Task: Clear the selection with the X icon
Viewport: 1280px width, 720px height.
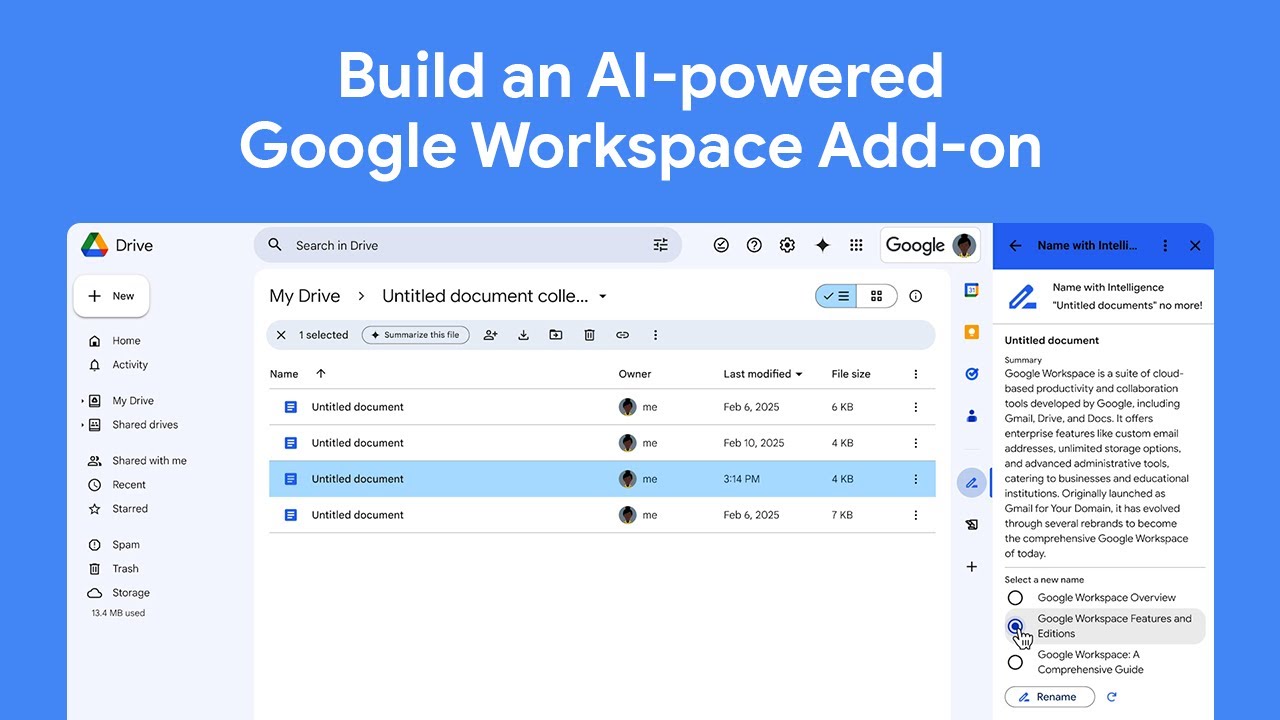Action: pos(281,335)
